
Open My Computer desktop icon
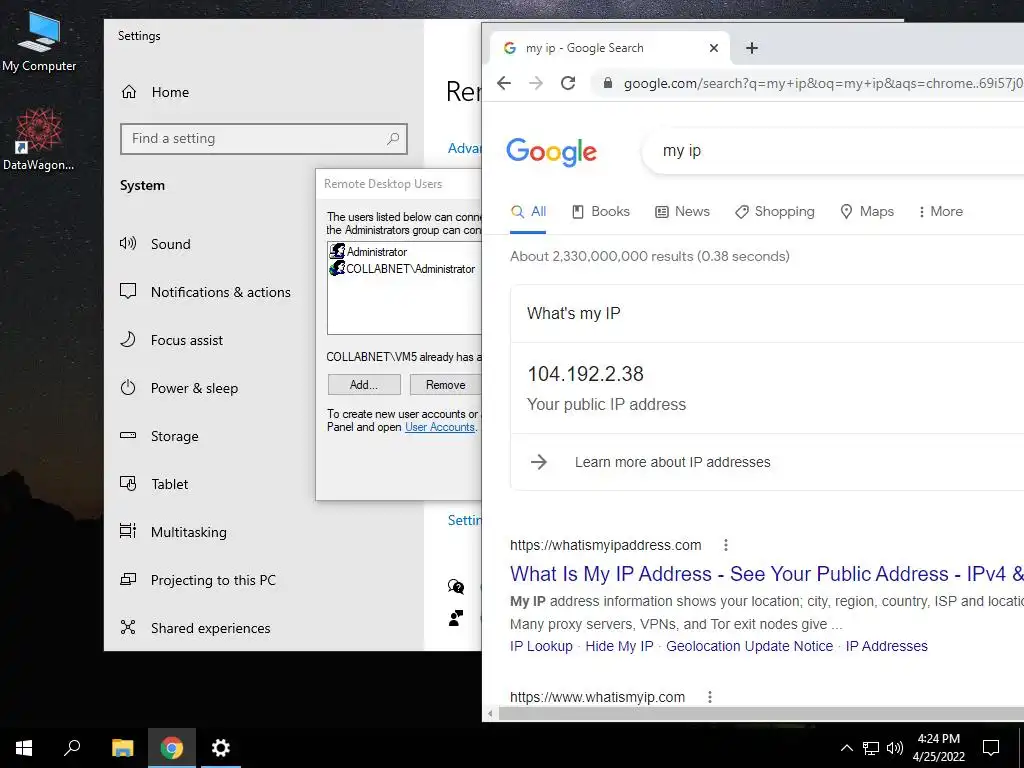point(39,42)
